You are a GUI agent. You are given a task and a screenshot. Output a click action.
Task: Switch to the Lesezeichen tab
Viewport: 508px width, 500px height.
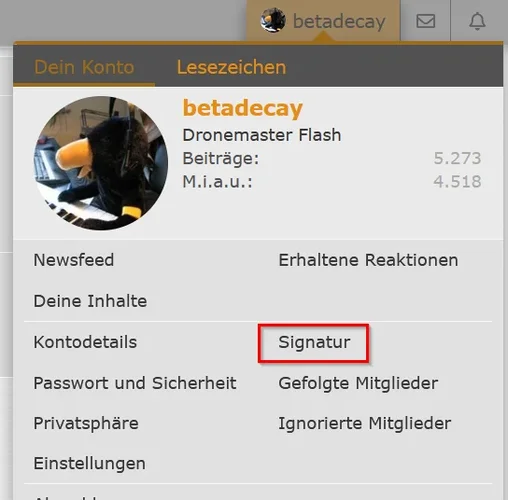[231, 67]
